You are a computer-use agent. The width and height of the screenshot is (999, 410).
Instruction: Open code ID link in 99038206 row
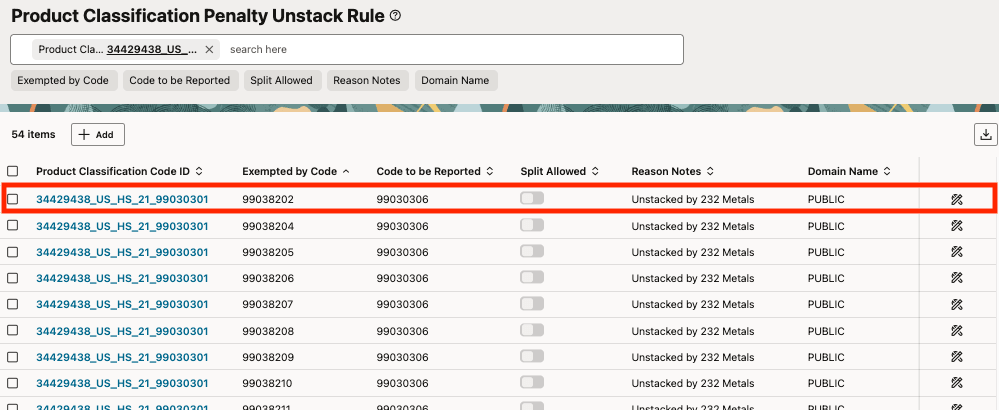point(122,278)
